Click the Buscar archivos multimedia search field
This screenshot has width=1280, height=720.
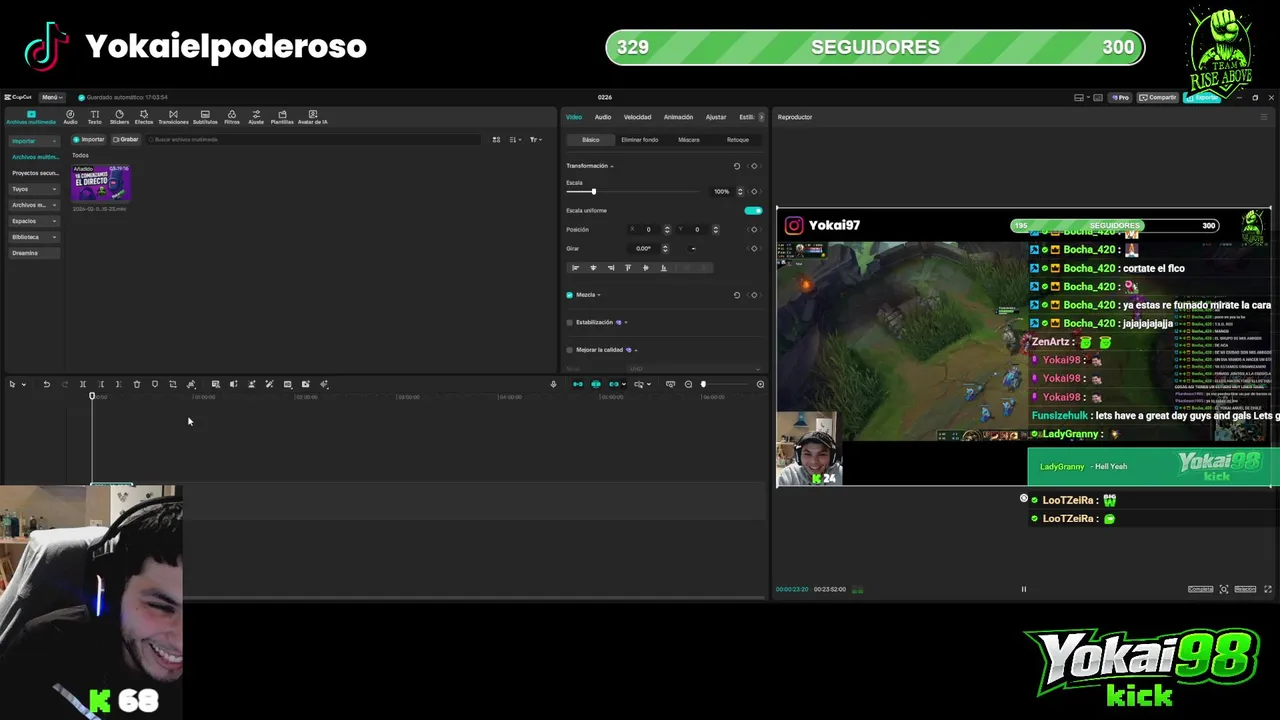(x=315, y=140)
